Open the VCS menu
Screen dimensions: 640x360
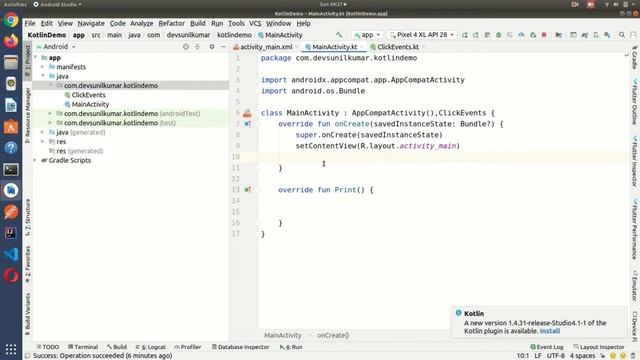point(255,24)
